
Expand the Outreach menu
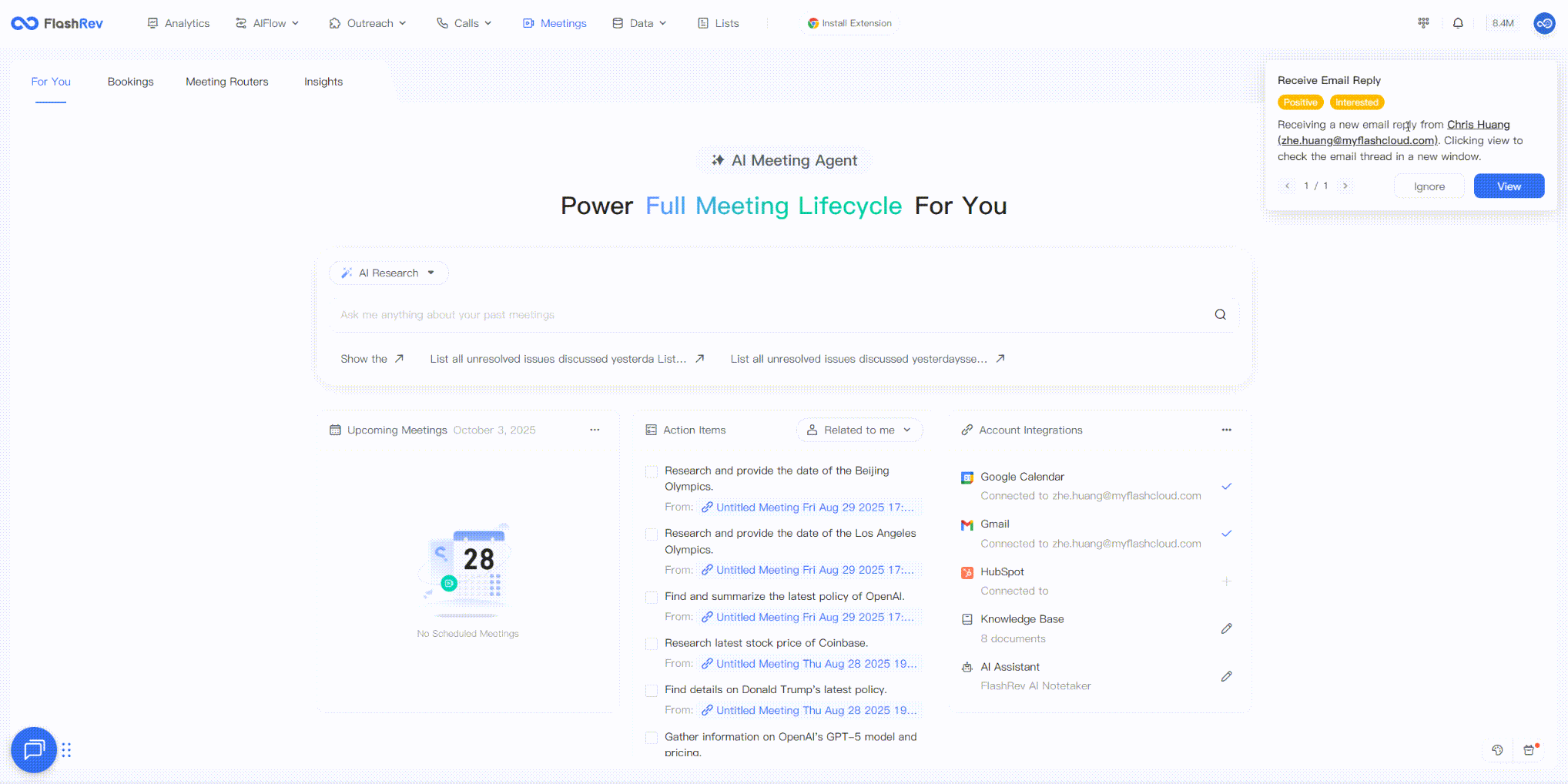tap(367, 23)
